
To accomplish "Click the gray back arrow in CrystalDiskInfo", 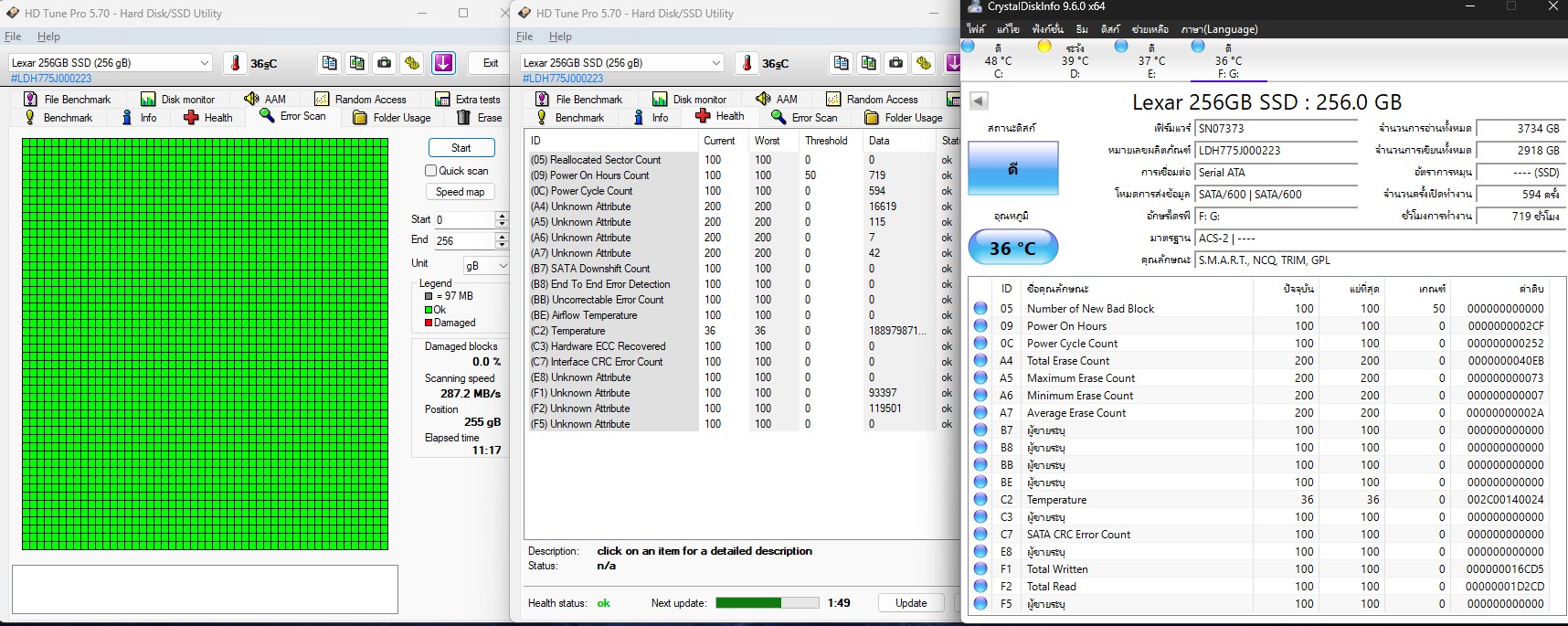I will 979,101.
